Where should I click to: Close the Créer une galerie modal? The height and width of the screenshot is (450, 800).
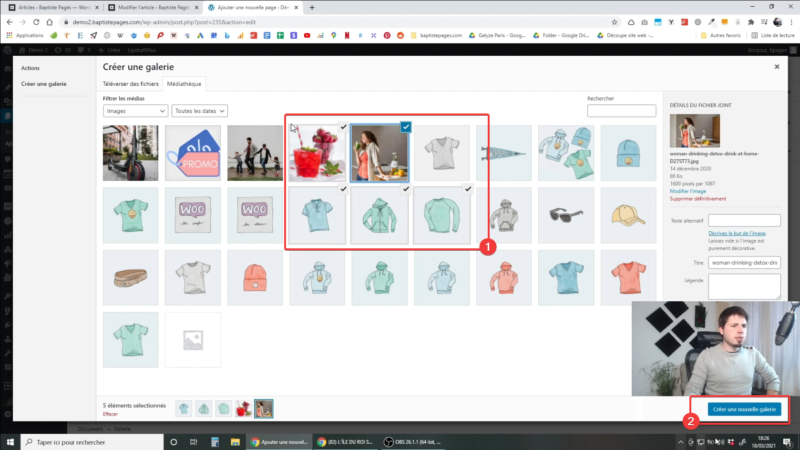[x=777, y=67]
